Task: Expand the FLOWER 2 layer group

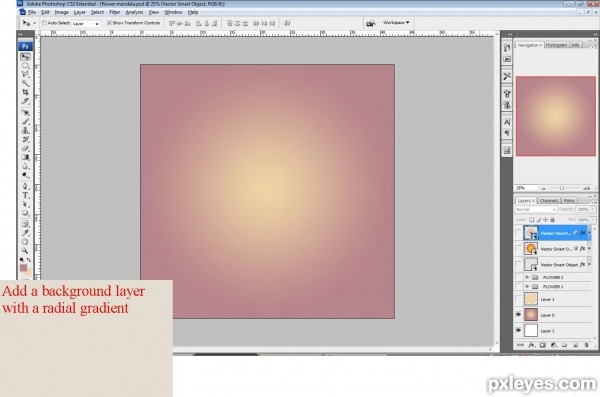Action: (527, 277)
